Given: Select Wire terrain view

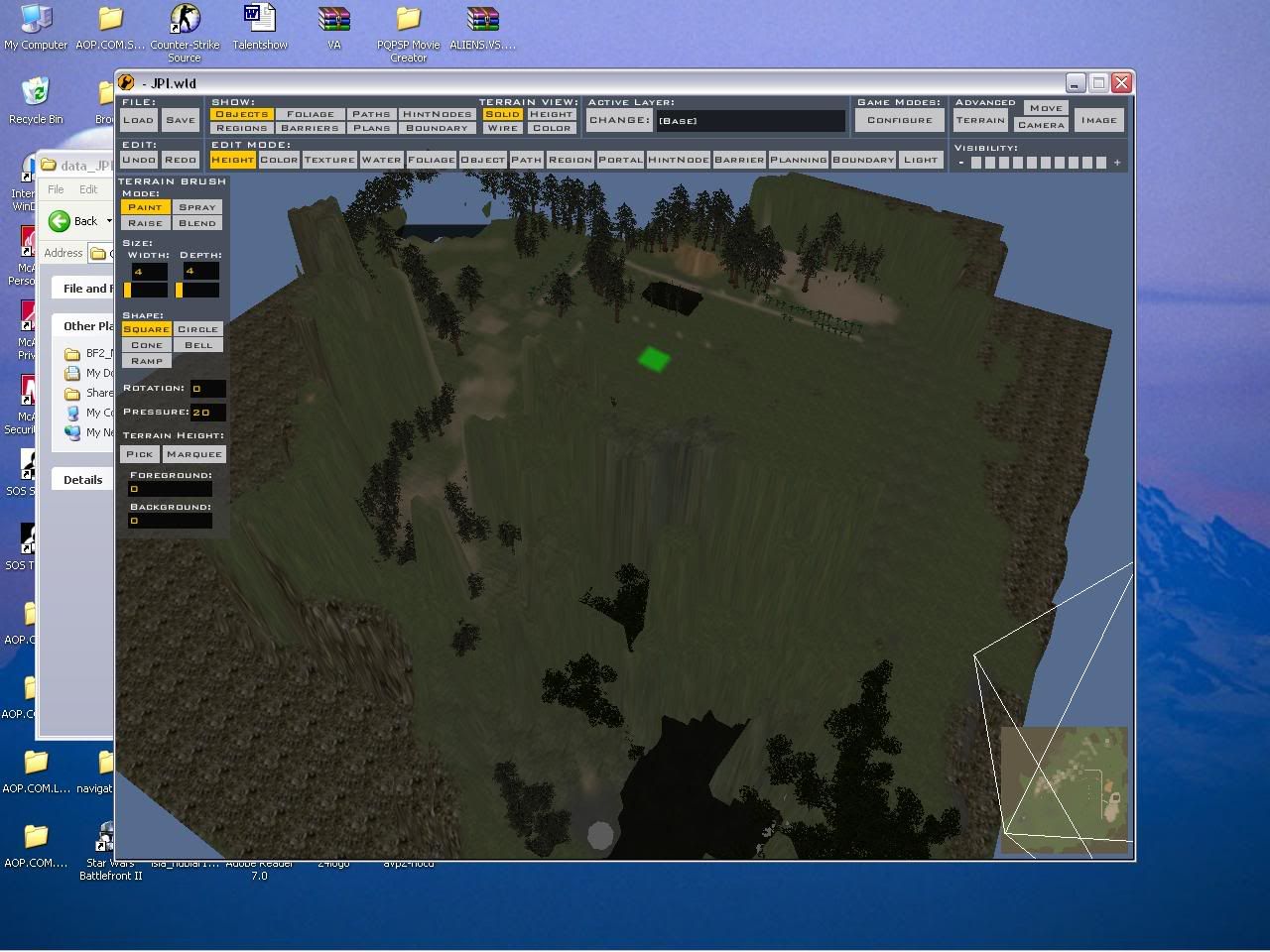Looking at the screenshot, I should [x=502, y=128].
